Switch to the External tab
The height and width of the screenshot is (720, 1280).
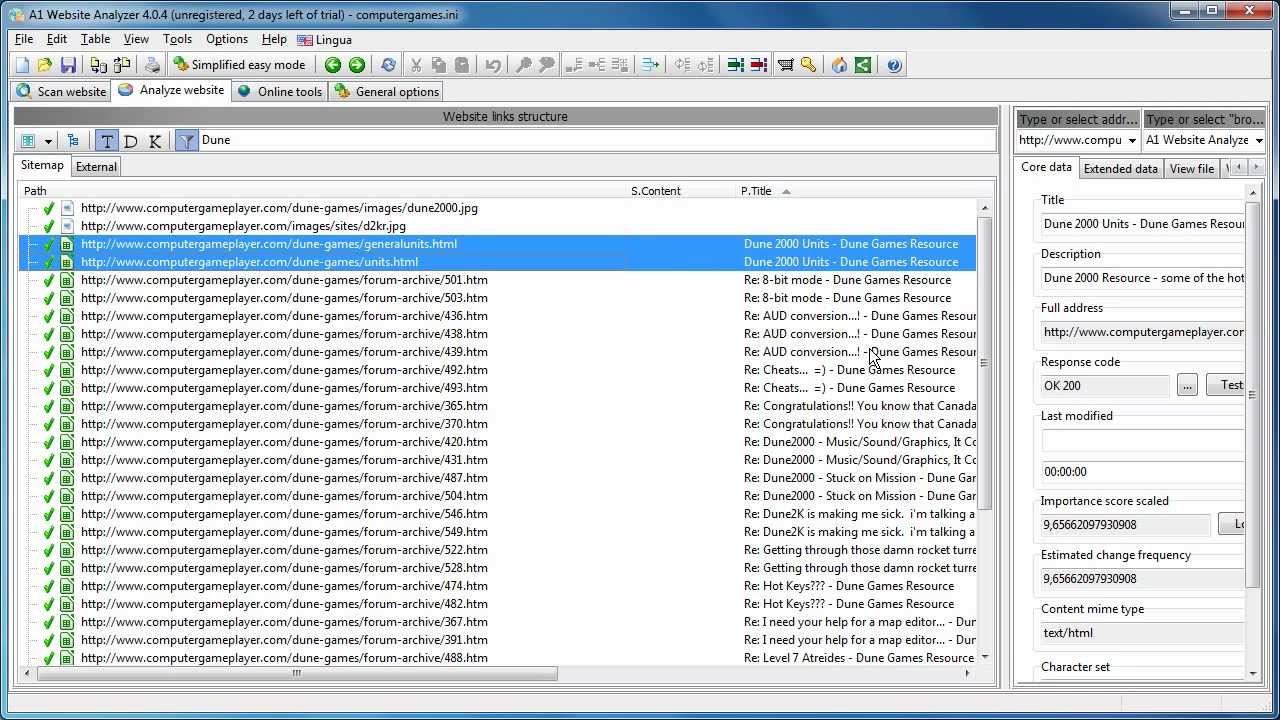96,167
